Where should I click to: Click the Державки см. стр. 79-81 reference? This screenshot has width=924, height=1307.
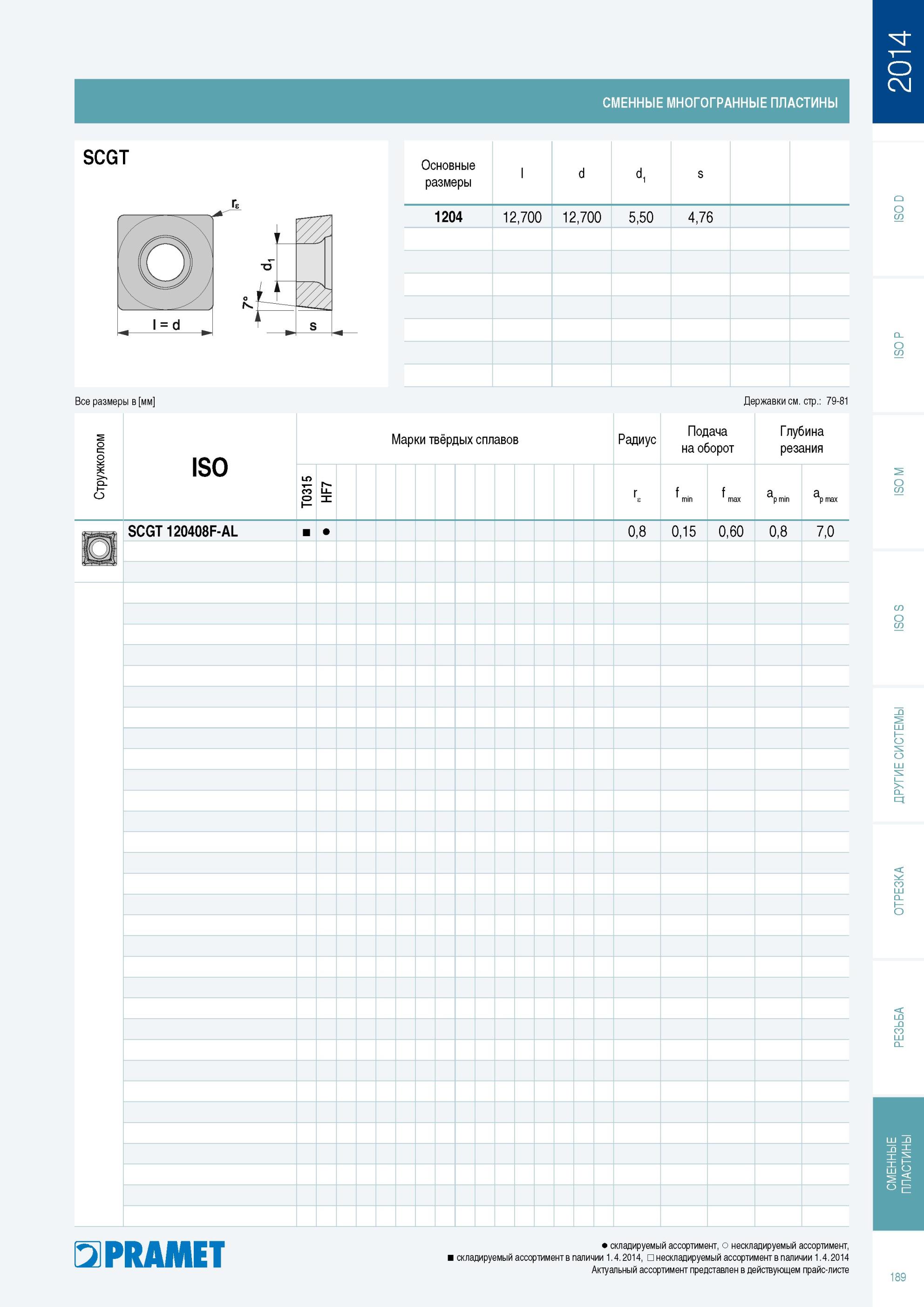[796, 402]
